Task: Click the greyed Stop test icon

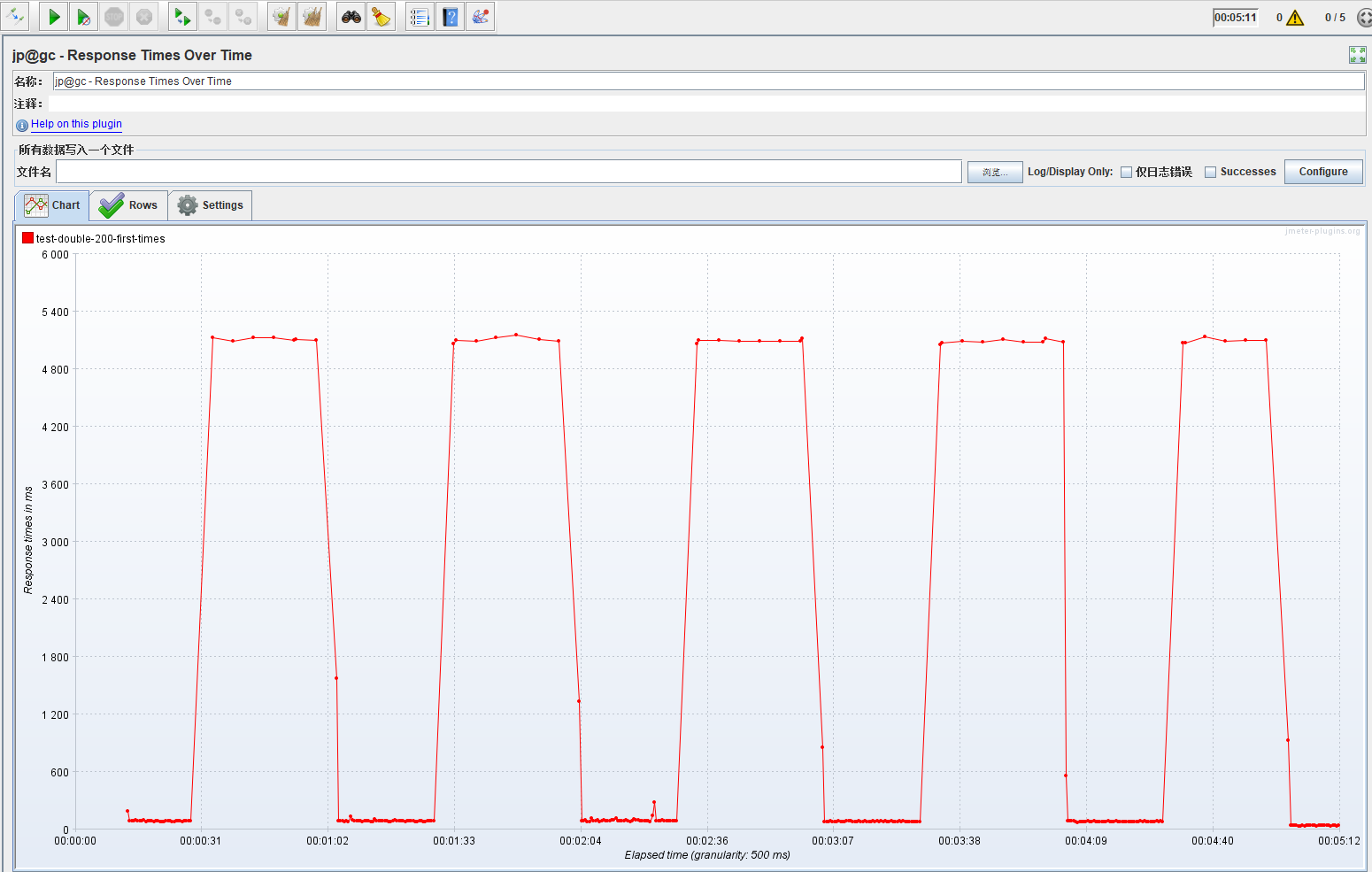Action: [114, 16]
